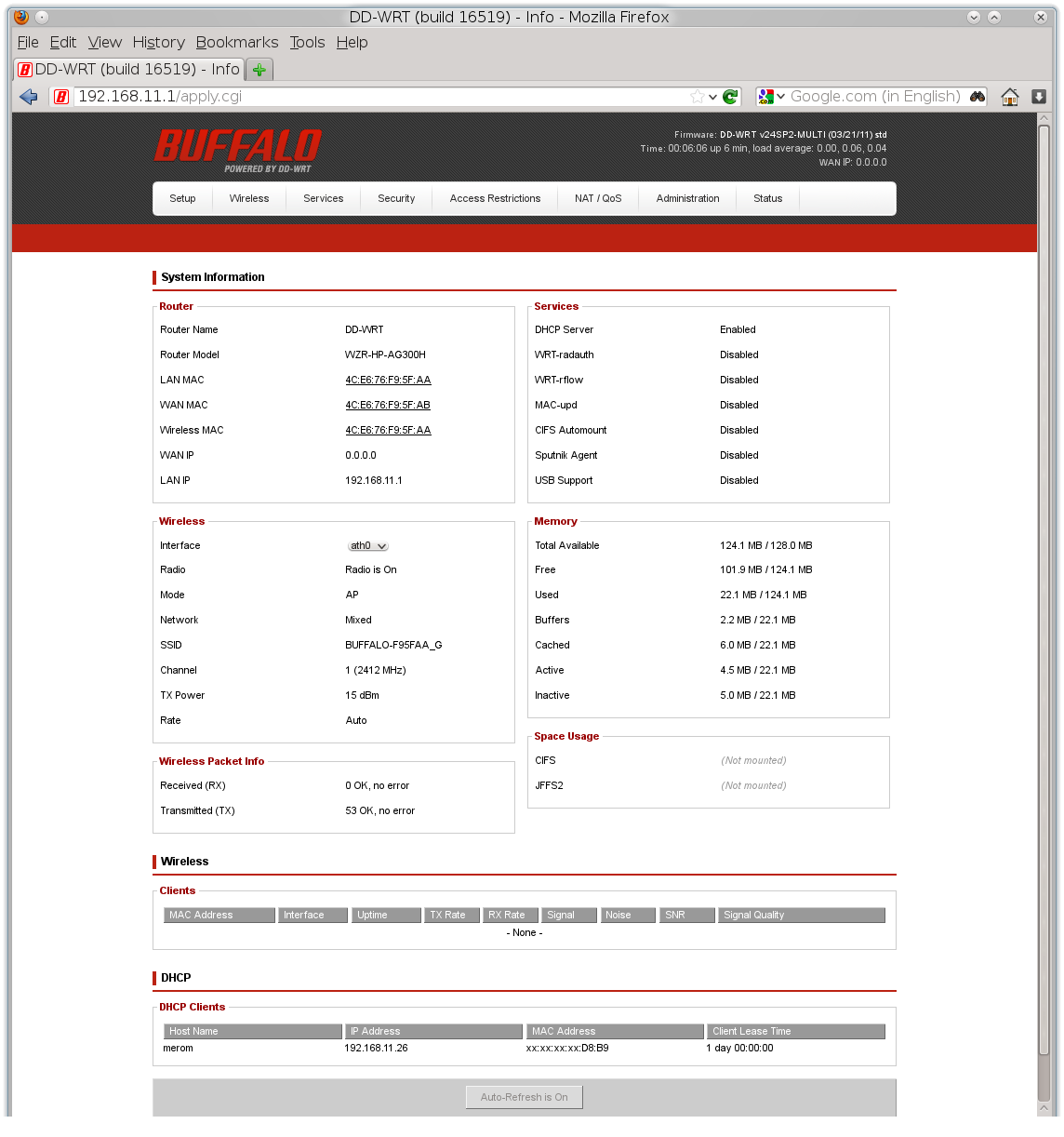Click the site identity favicon in the address bar
Image resolution: width=1064 pixels, height=1137 pixels.
point(61,97)
